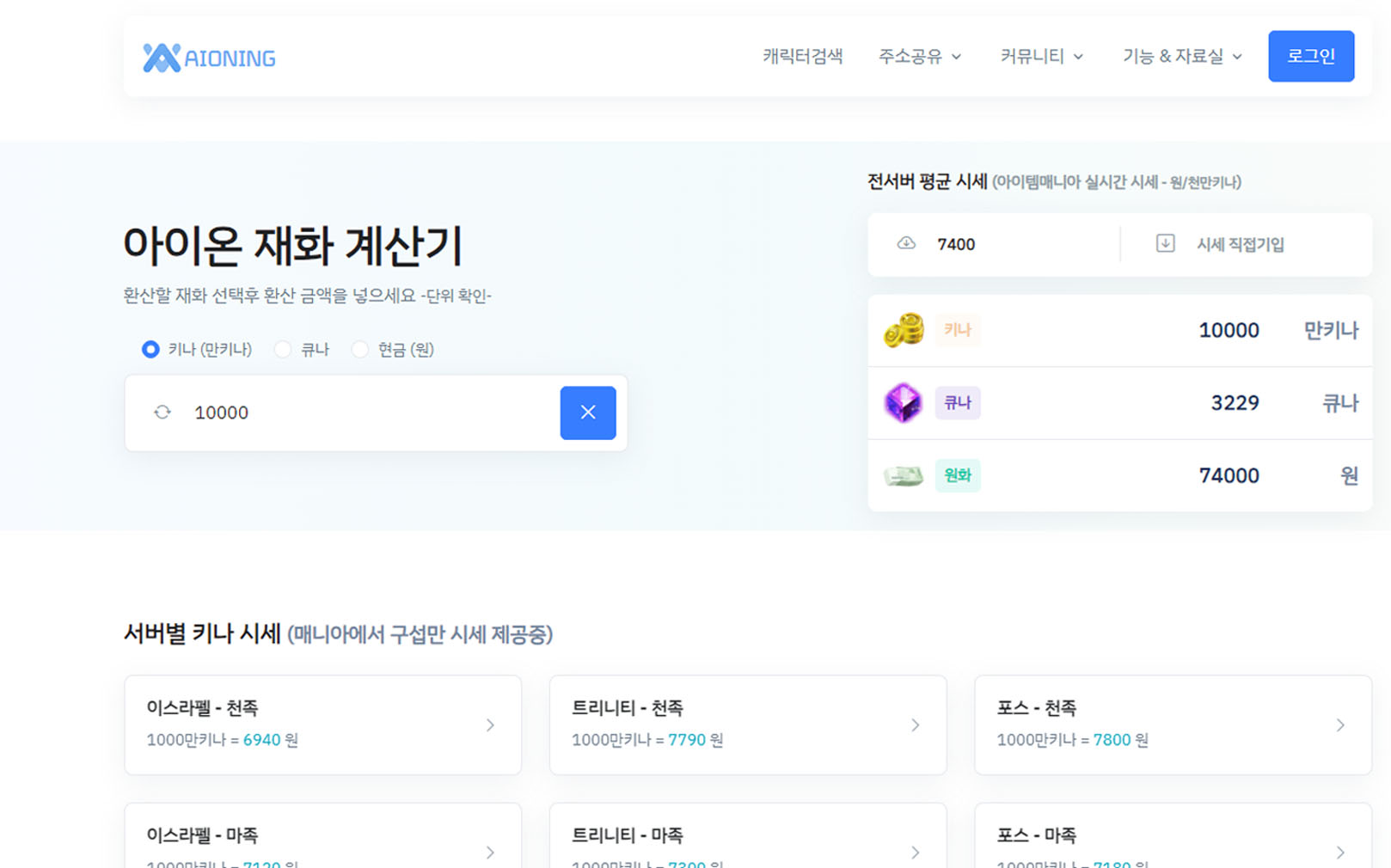The height and width of the screenshot is (868, 1391).
Task: Click the purple gem Quna icon
Action: pyautogui.click(x=904, y=403)
